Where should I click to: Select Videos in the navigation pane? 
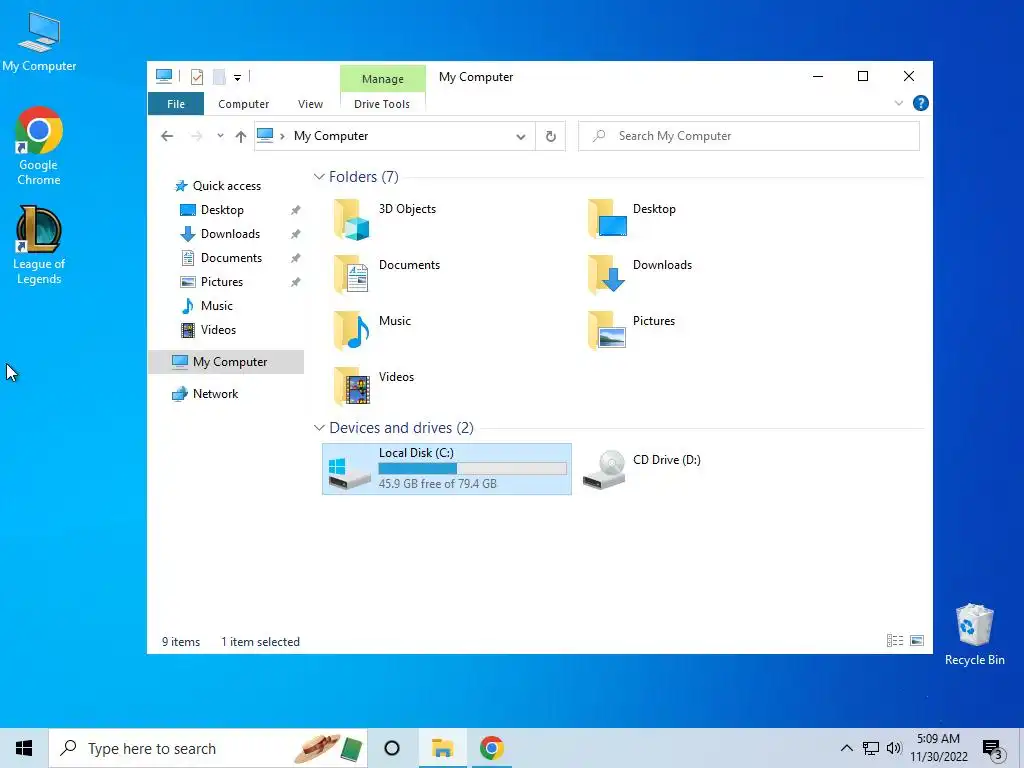coord(218,330)
